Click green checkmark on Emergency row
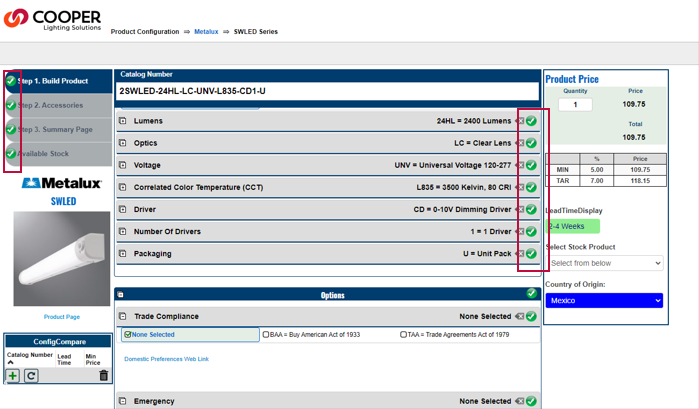Image resolution: width=699 pixels, height=409 pixels. (x=531, y=401)
